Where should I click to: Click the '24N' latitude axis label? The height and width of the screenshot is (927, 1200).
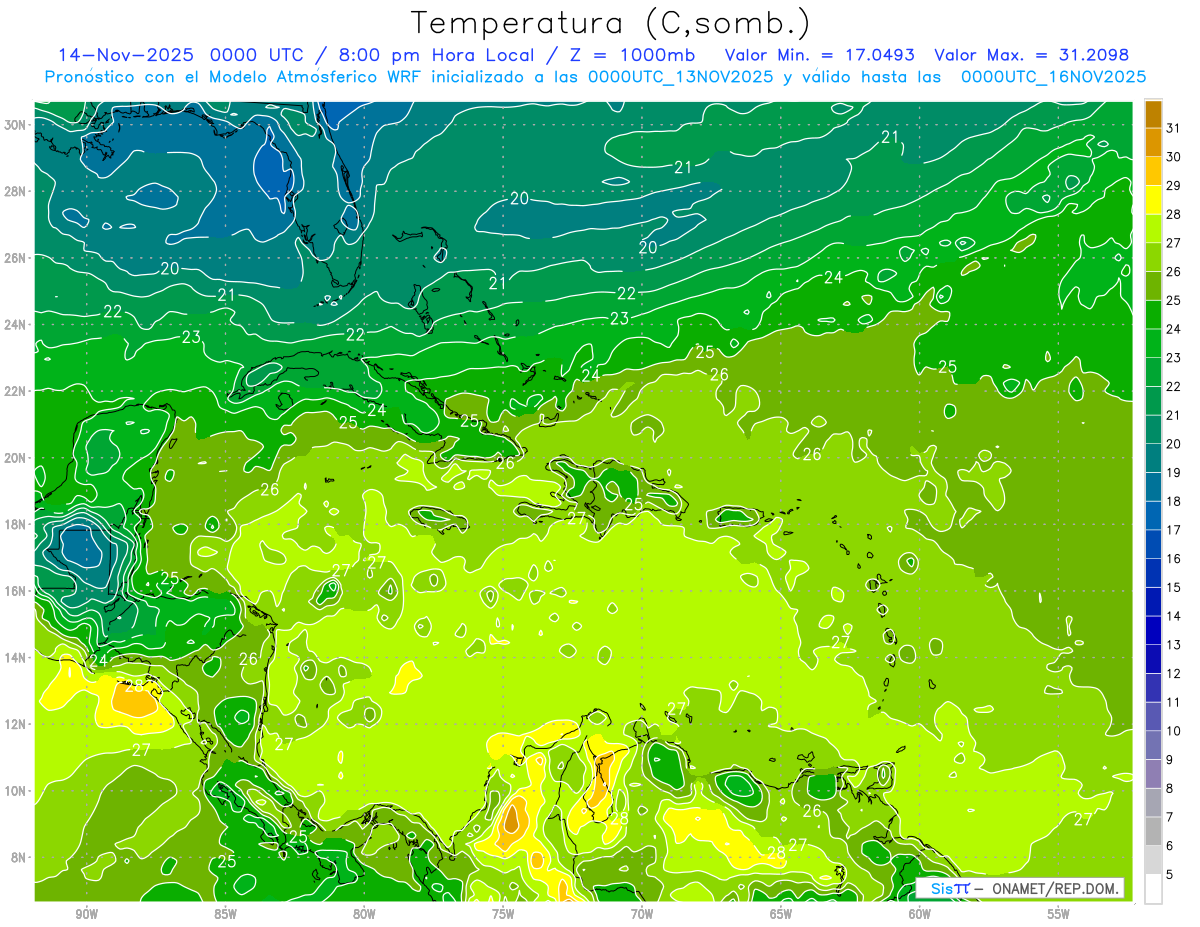point(16,325)
